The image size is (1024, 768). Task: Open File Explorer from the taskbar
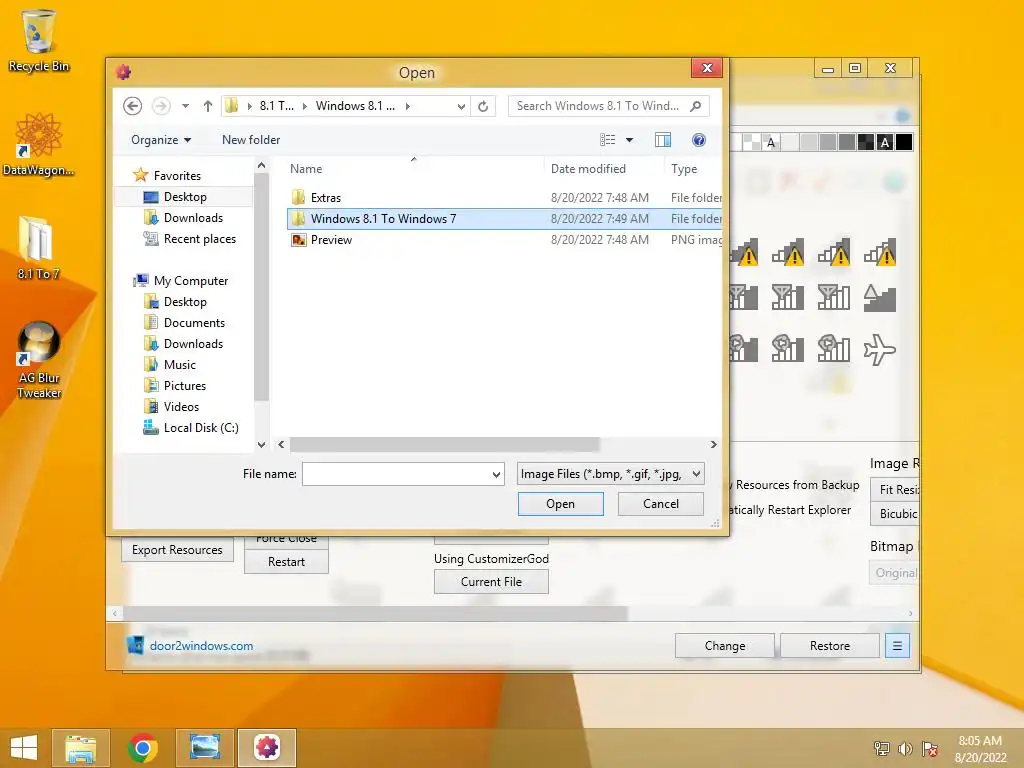click(80, 748)
